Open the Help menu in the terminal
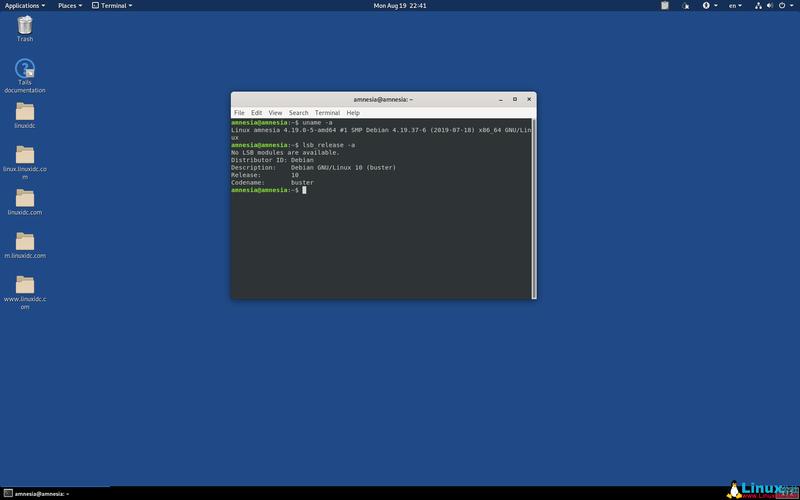The height and width of the screenshot is (500, 800). pos(353,113)
